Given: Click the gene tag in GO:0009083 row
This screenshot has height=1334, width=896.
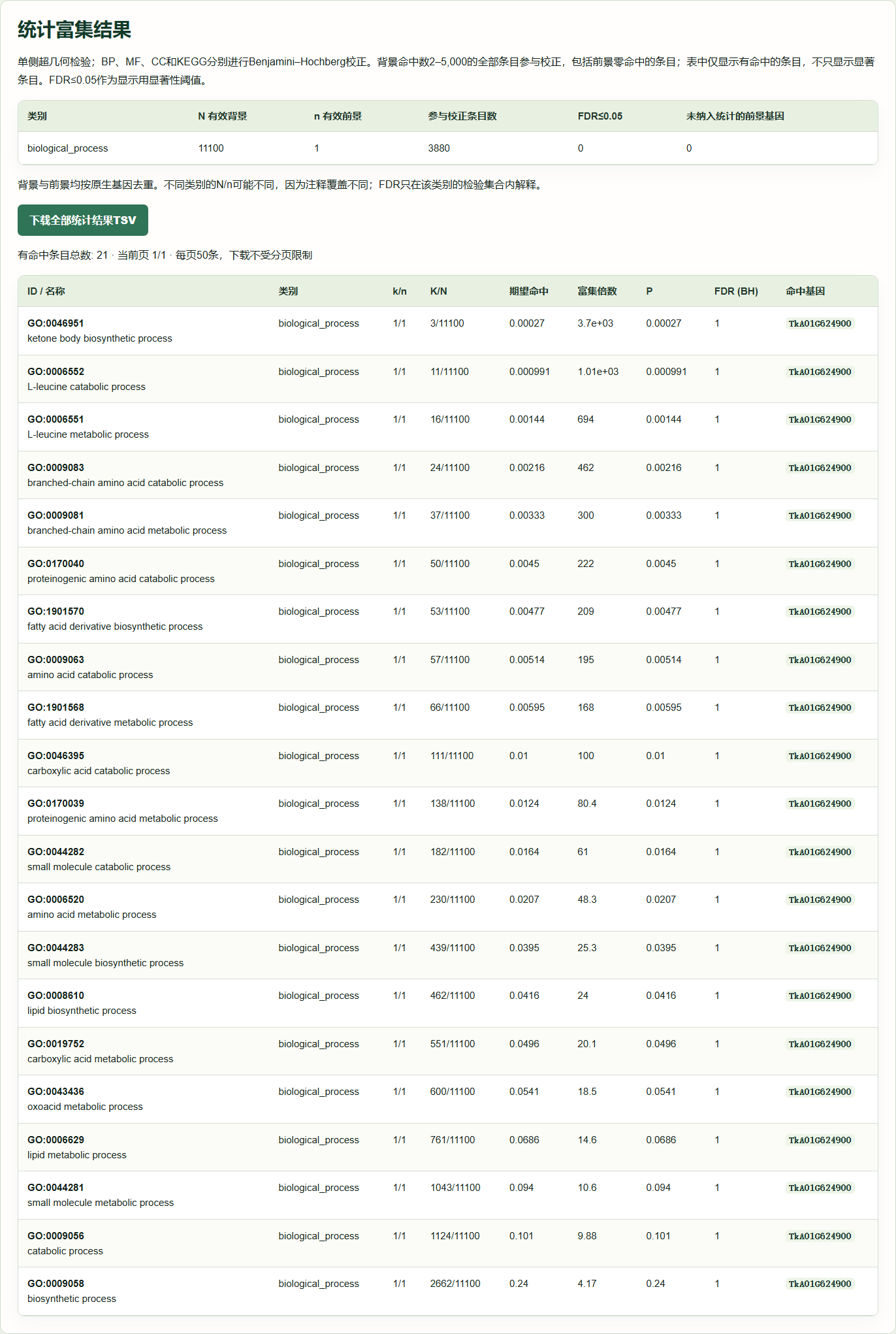Looking at the screenshot, I should 820,468.
